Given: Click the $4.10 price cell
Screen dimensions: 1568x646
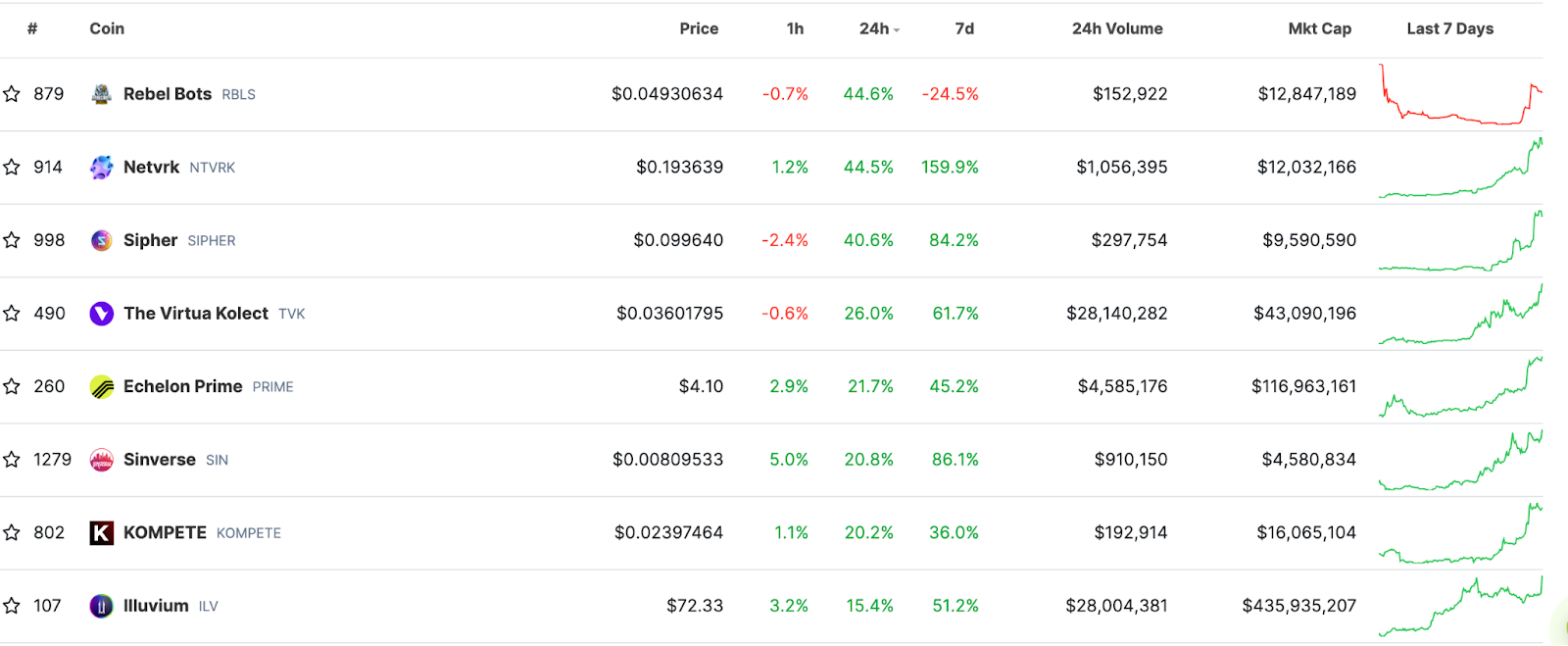Looking at the screenshot, I should (701, 386).
